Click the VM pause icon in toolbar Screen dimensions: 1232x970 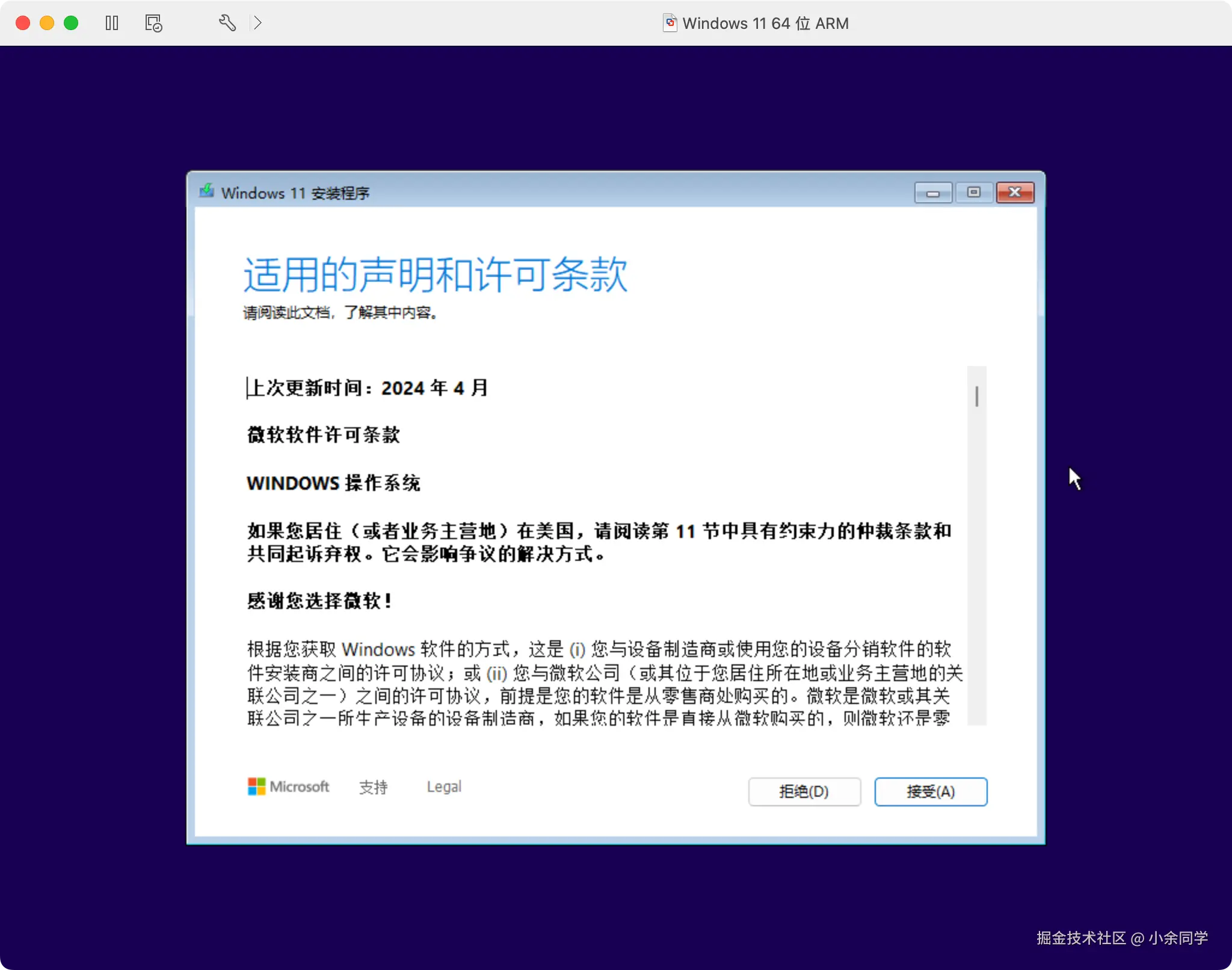tap(112, 23)
